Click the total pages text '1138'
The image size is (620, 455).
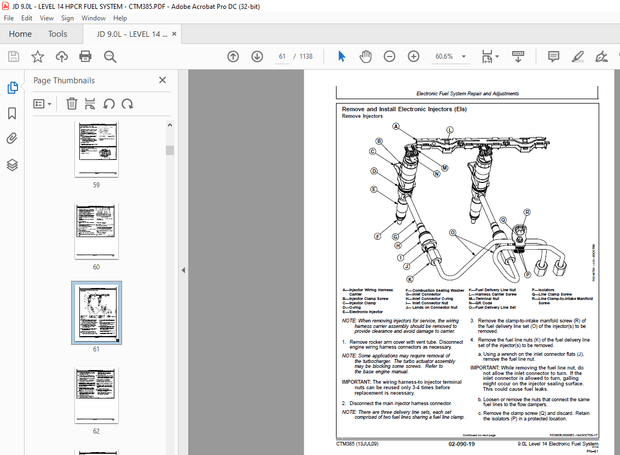point(306,57)
